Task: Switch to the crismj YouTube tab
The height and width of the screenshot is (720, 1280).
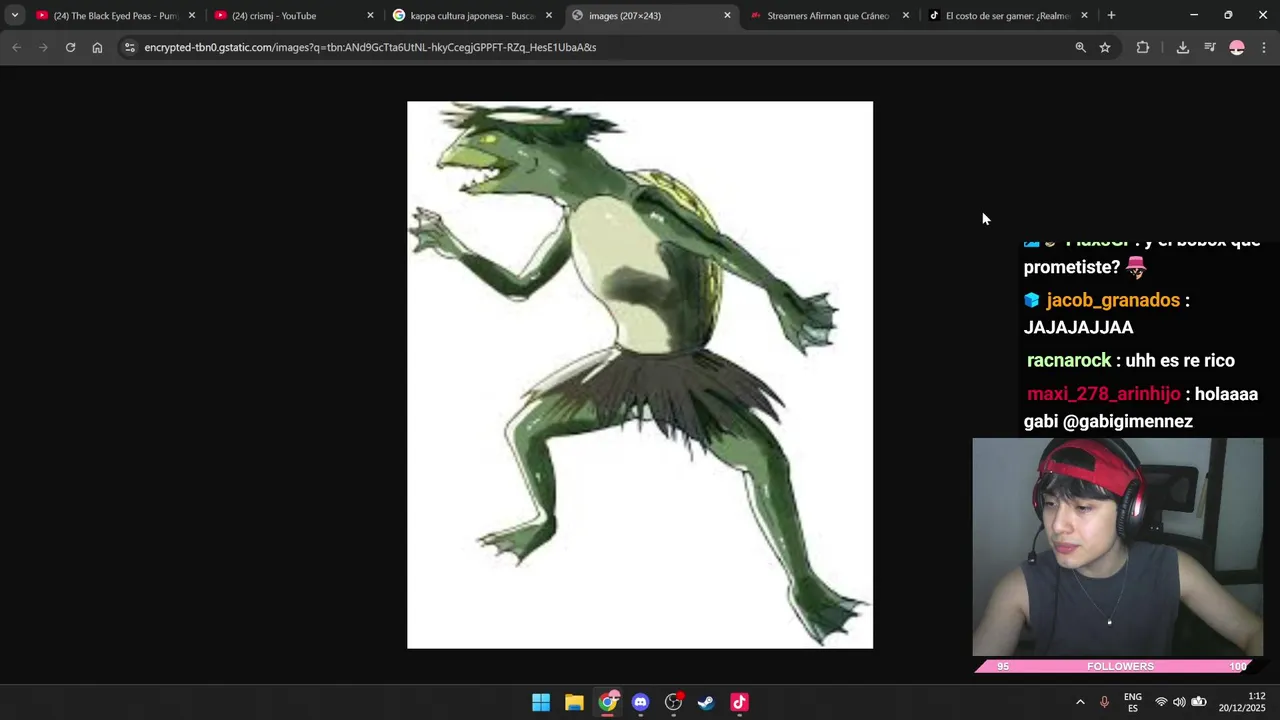Action: (x=294, y=15)
